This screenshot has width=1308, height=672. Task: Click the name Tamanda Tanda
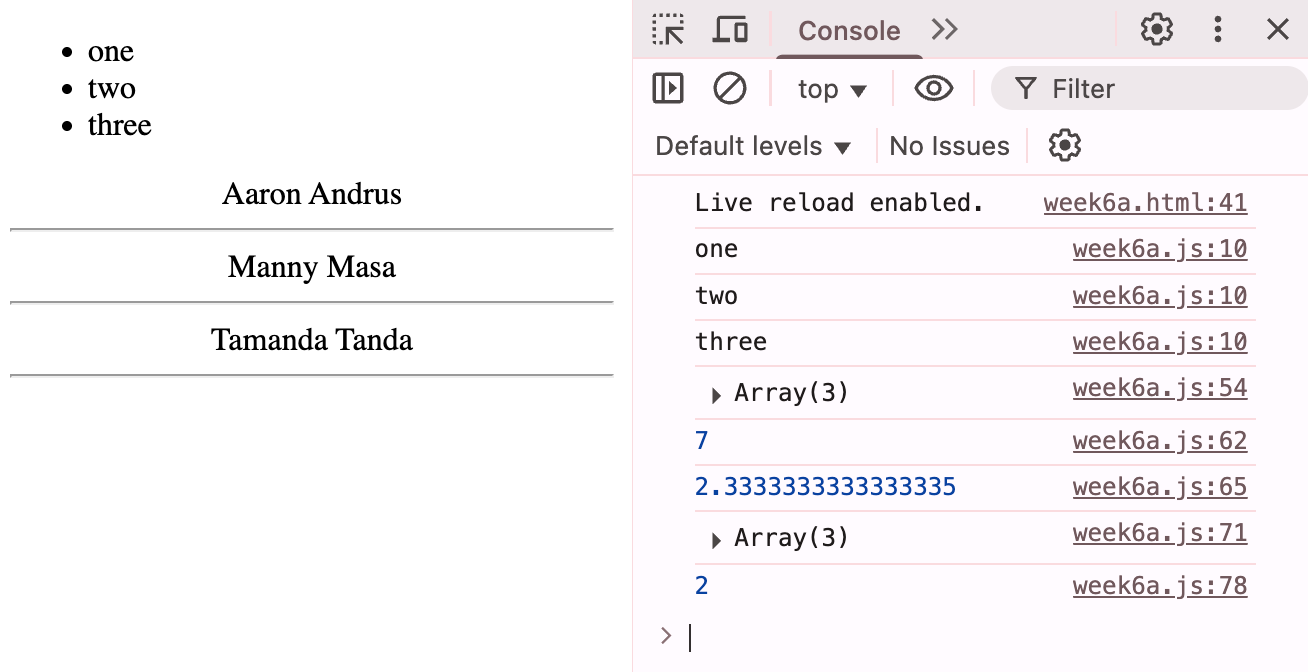pos(312,340)
